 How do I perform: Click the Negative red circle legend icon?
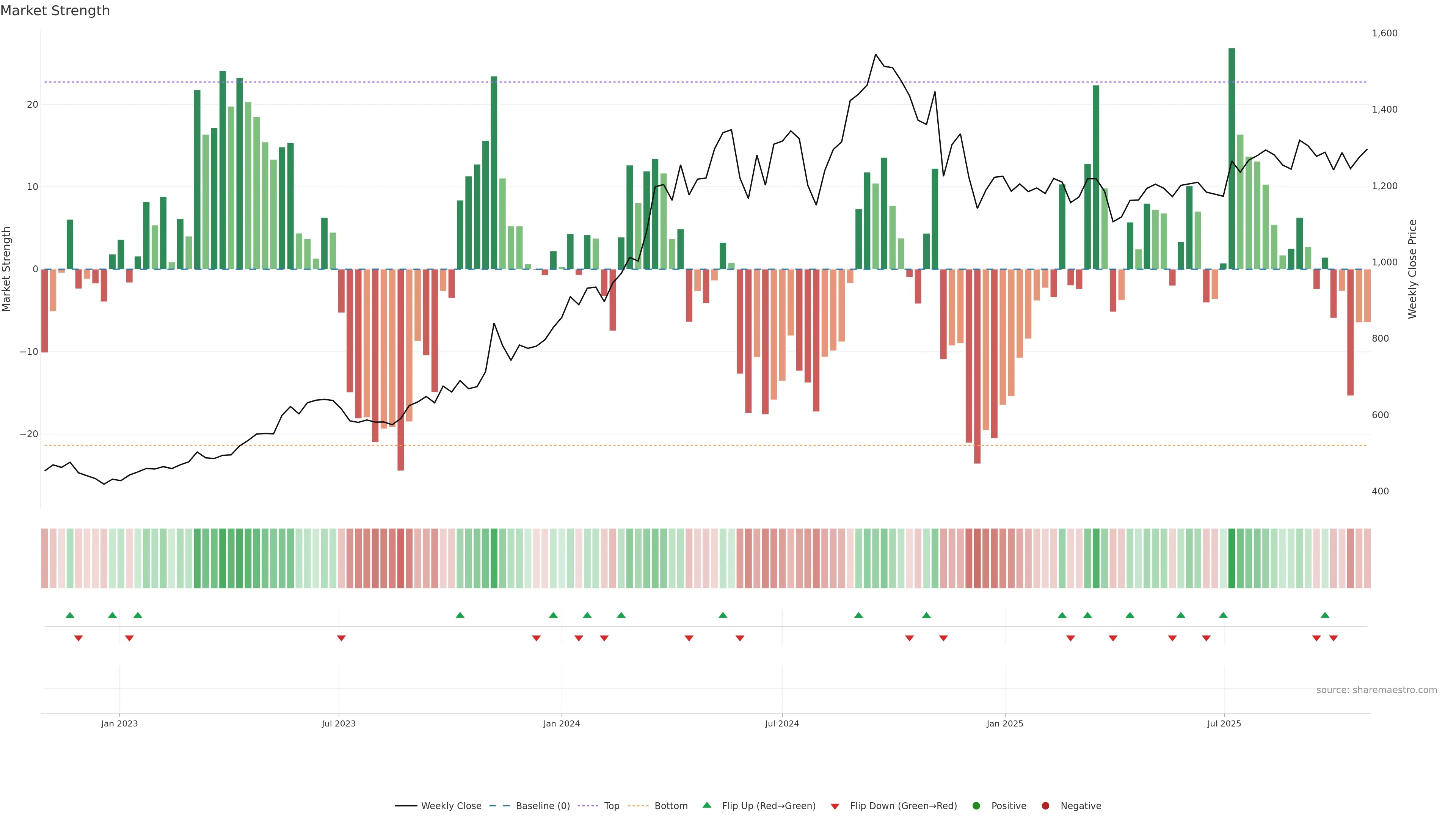[1045, 806]
